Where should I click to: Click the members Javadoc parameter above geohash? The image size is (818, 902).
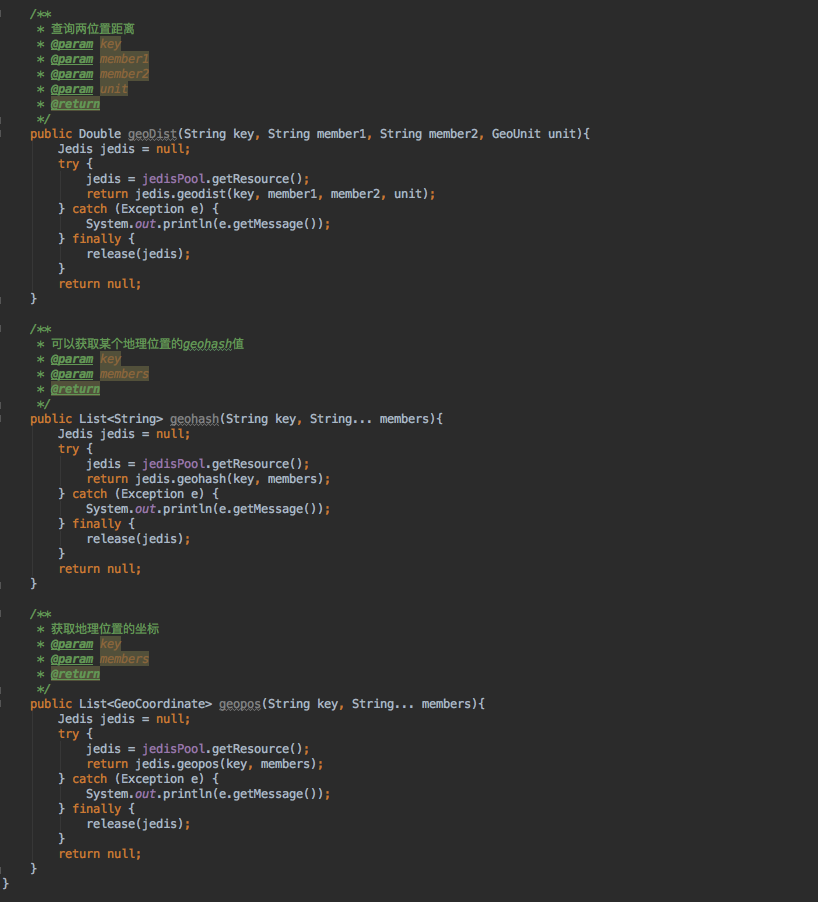pos(124,374)
